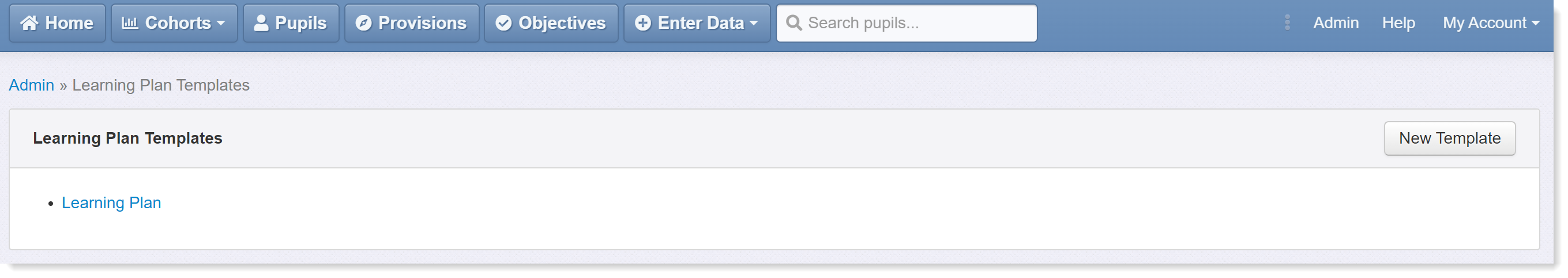Expand the Cohorts dropdown caret

pos(221,24)
